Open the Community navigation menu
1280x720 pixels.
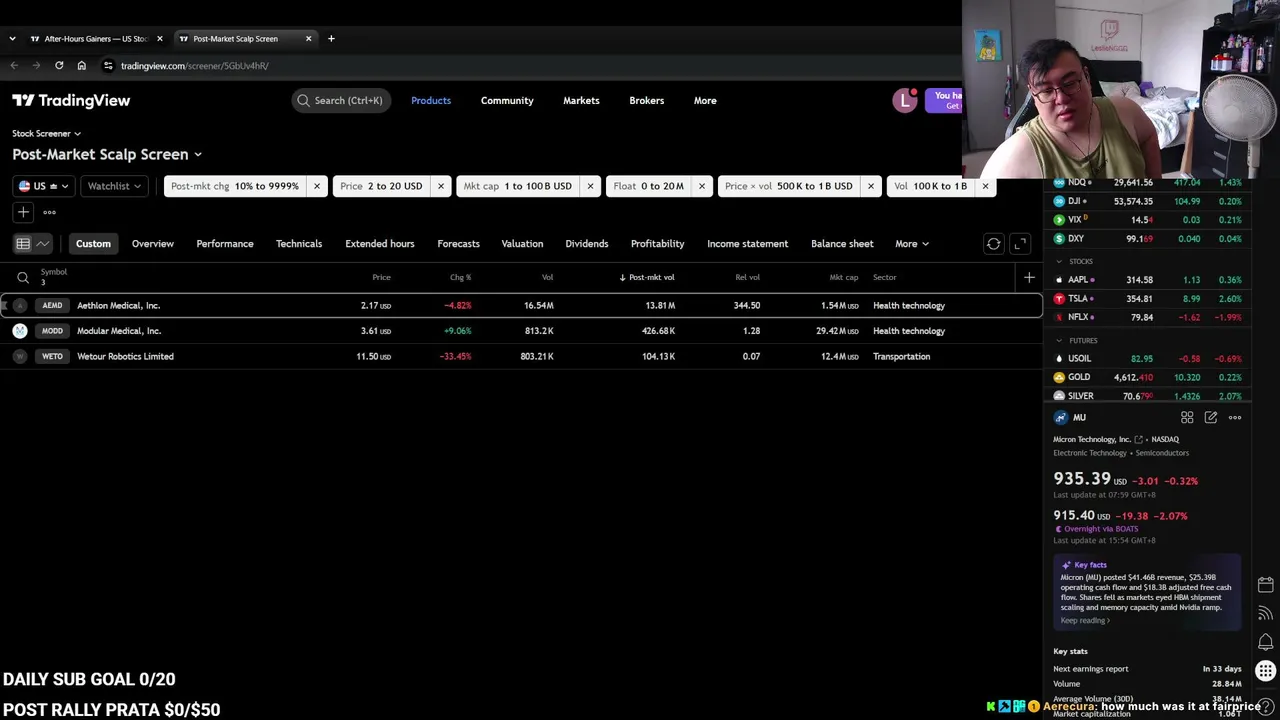(507, 101)
